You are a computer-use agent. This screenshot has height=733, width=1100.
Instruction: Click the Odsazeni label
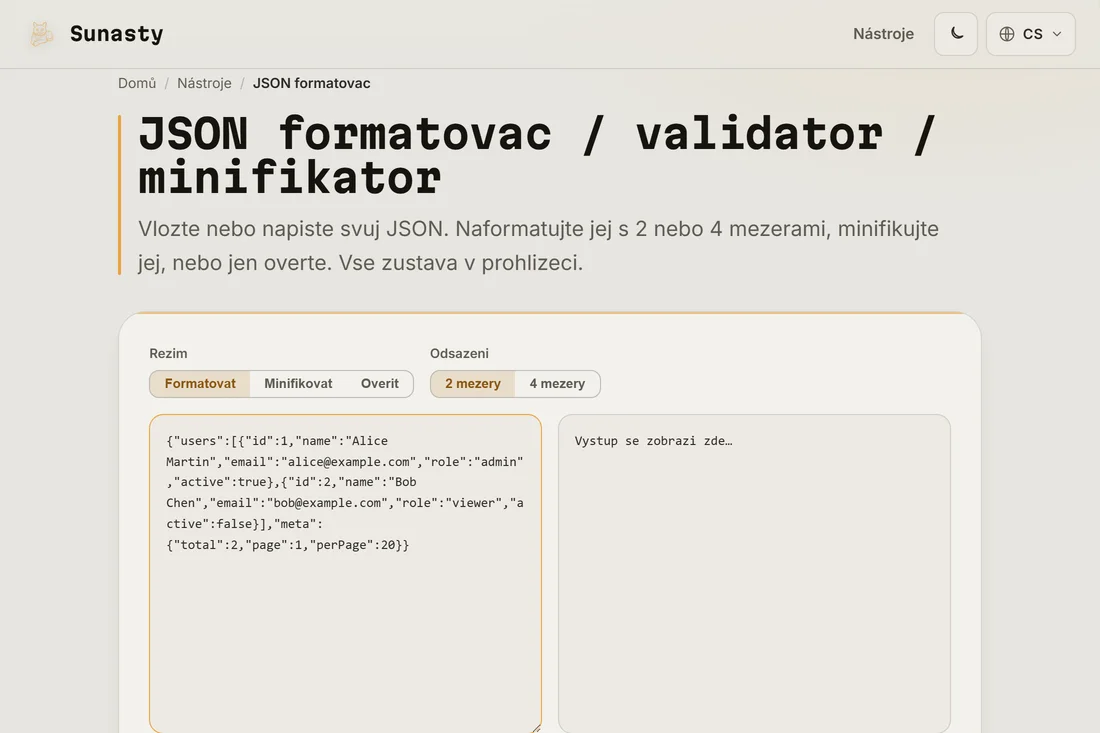pos(460,354)
